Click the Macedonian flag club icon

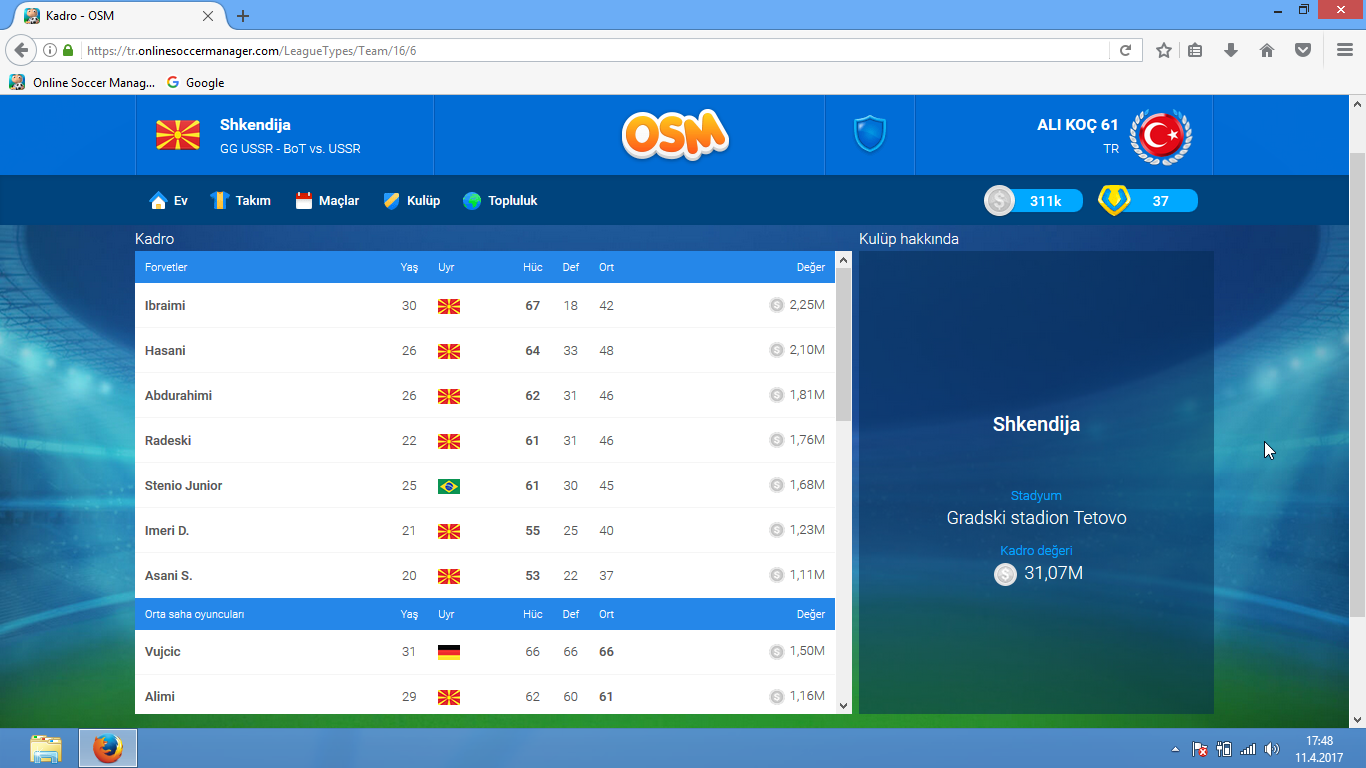[x=178, y=135]
